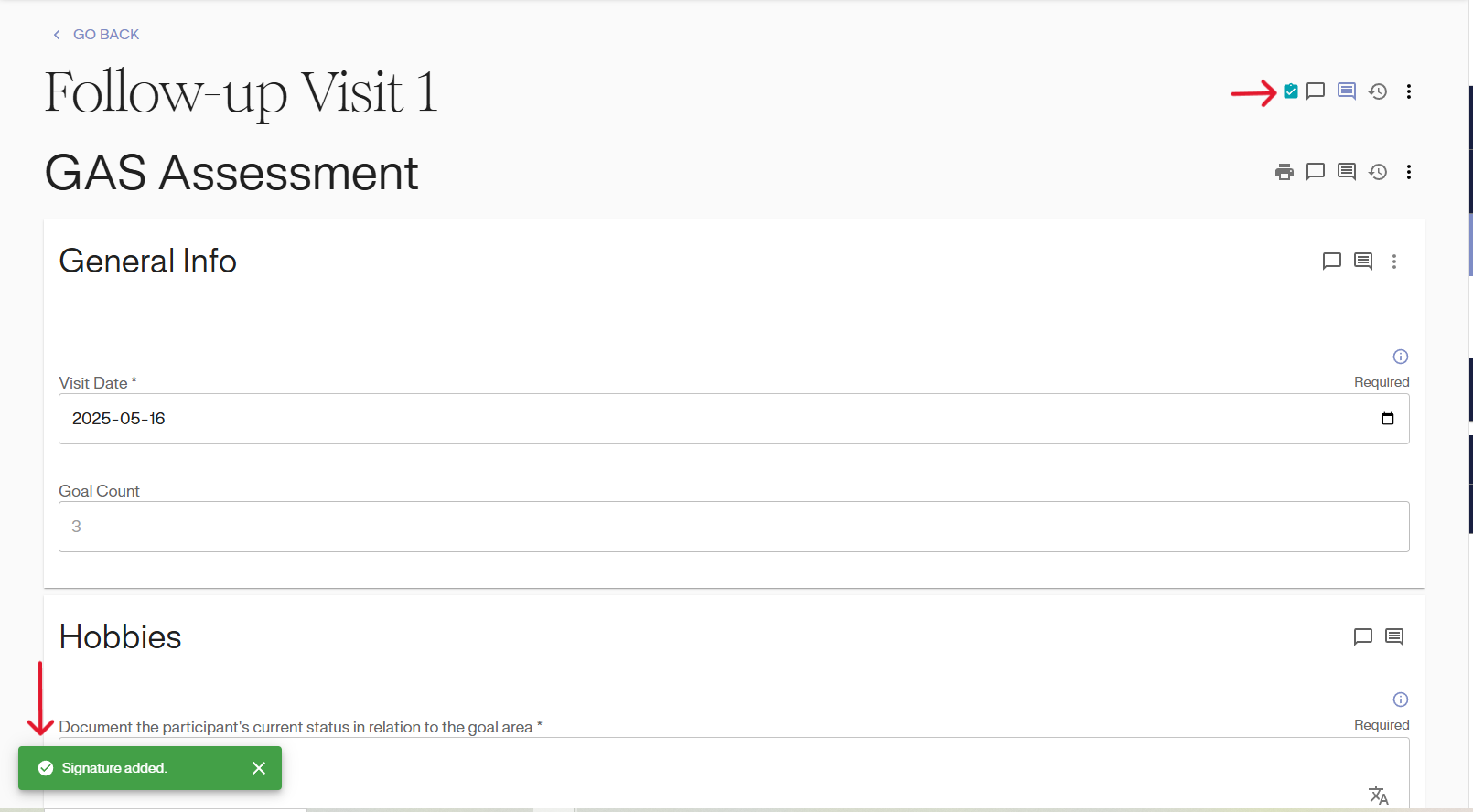Show GAS Assessment filled comments list
The height and width of the screenshot is (812, 1473).
point(1347,172)
